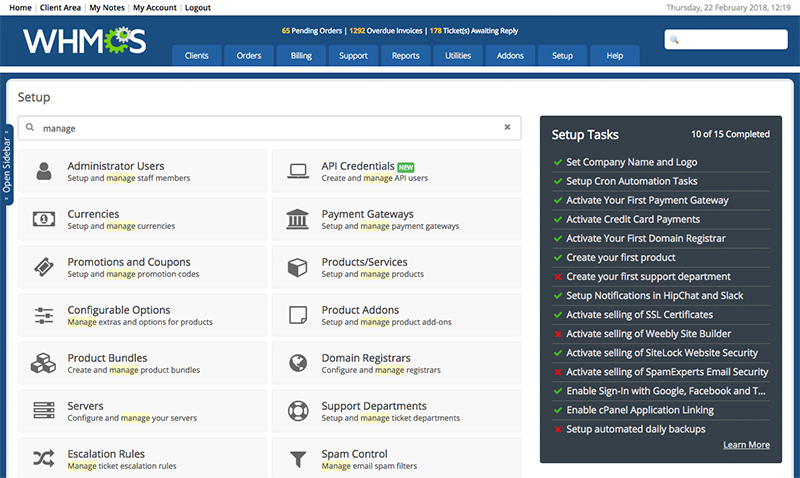Select Enable cPanel Application Linking task
The height and width of the screenshot is (478, 800).
click(x=640, y=410)
